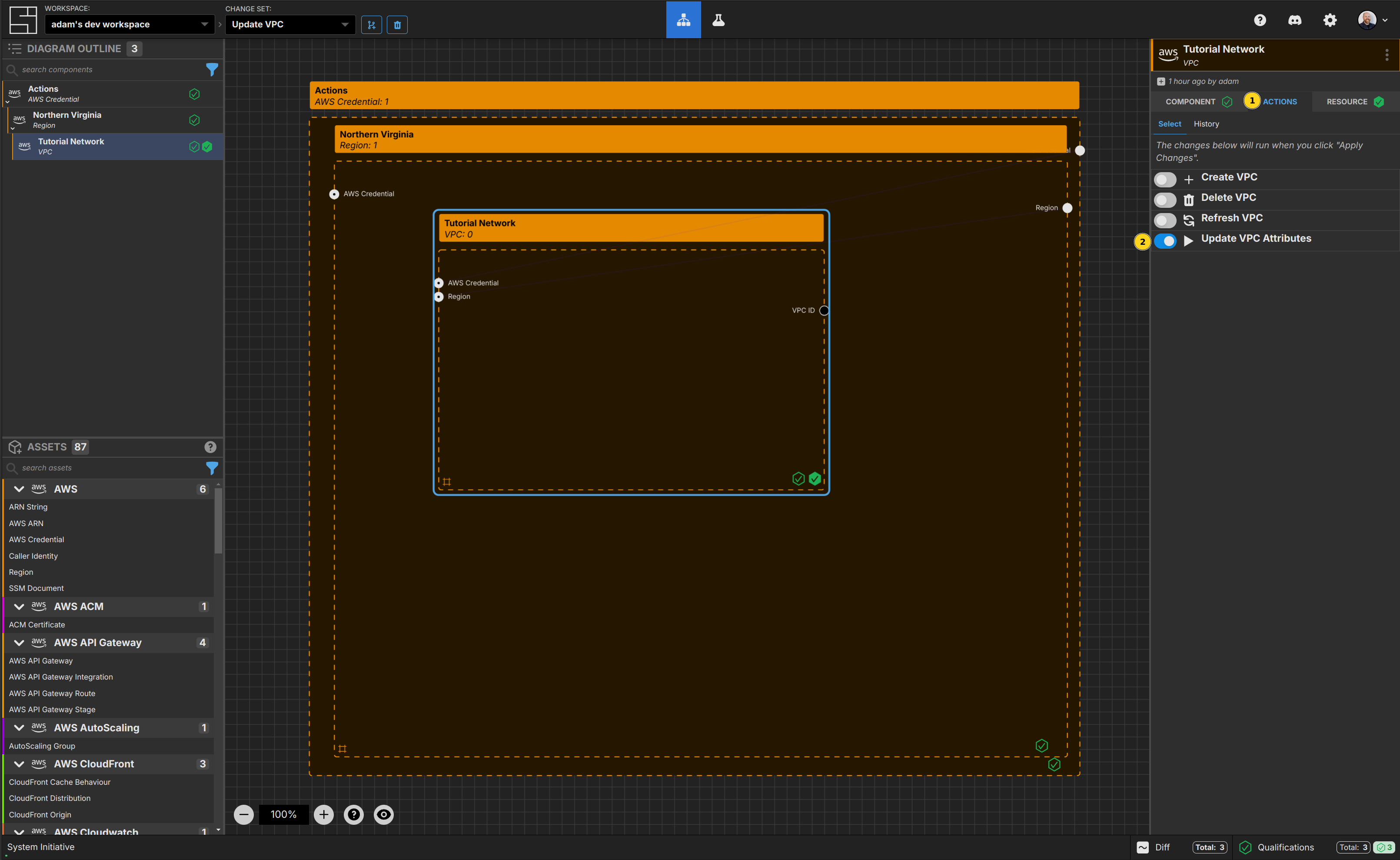This screenshot has height=860, width=1400.
Task: Open the Tutorial Network kebab menu
Action: [1387, 55]
